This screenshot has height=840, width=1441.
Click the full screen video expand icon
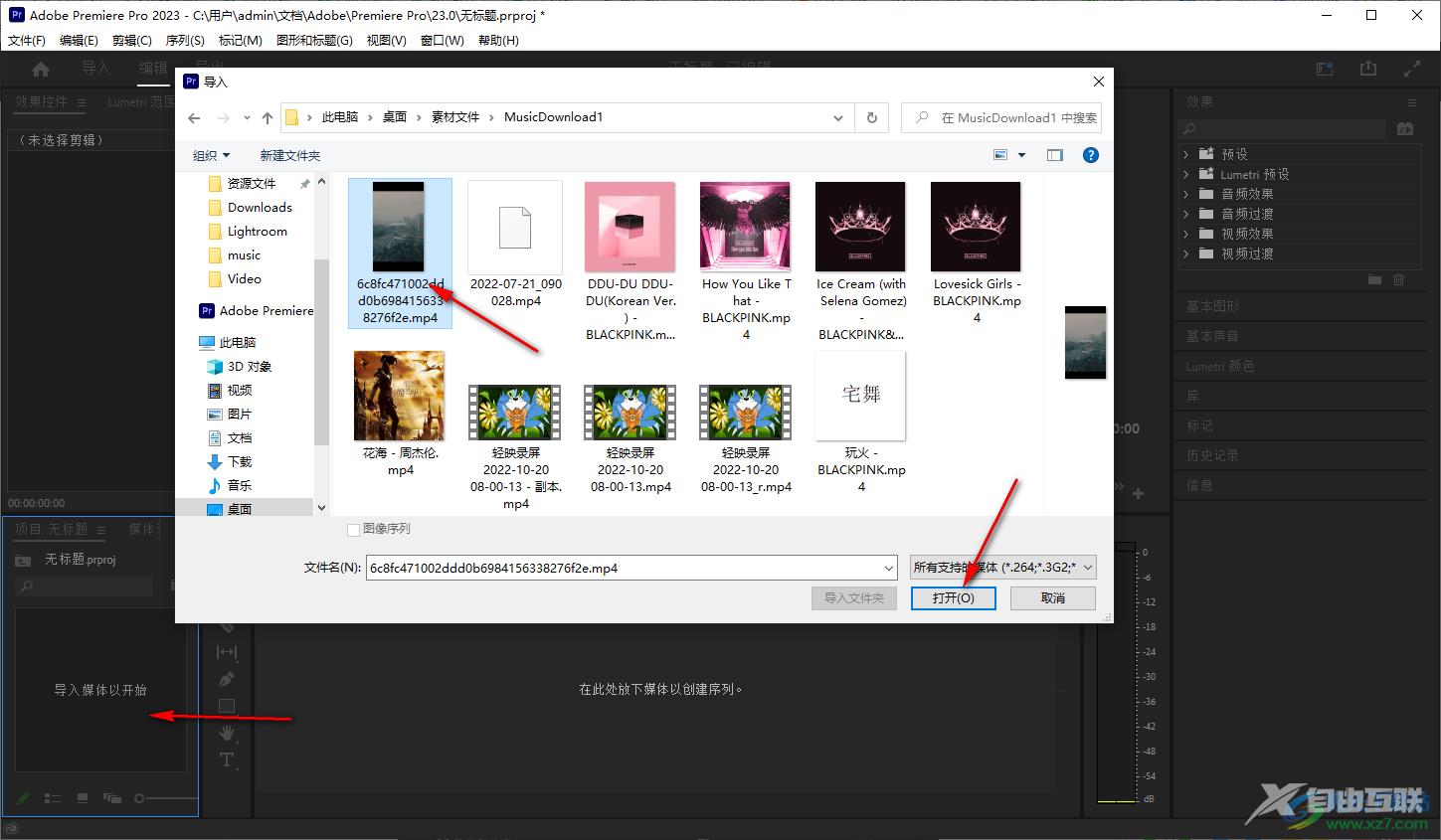[x=1411, y=69]
